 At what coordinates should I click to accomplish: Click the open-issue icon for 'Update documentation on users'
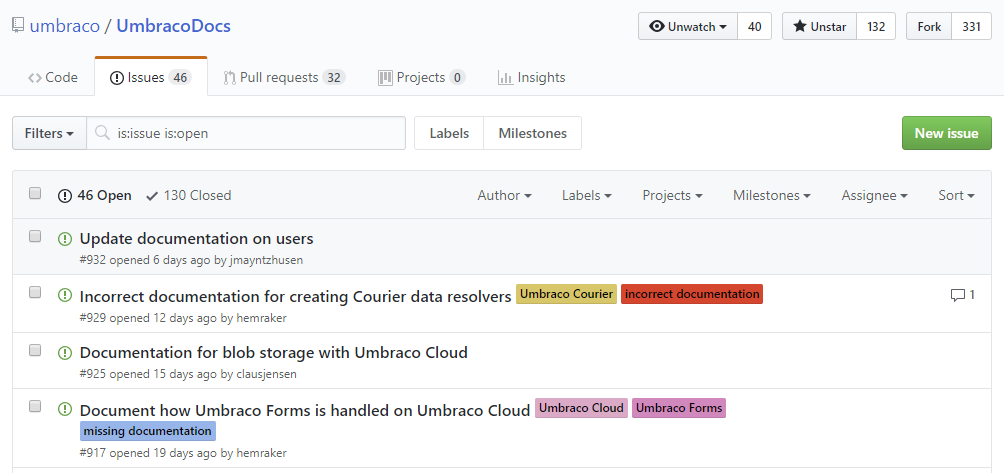(x=65, y=239)
